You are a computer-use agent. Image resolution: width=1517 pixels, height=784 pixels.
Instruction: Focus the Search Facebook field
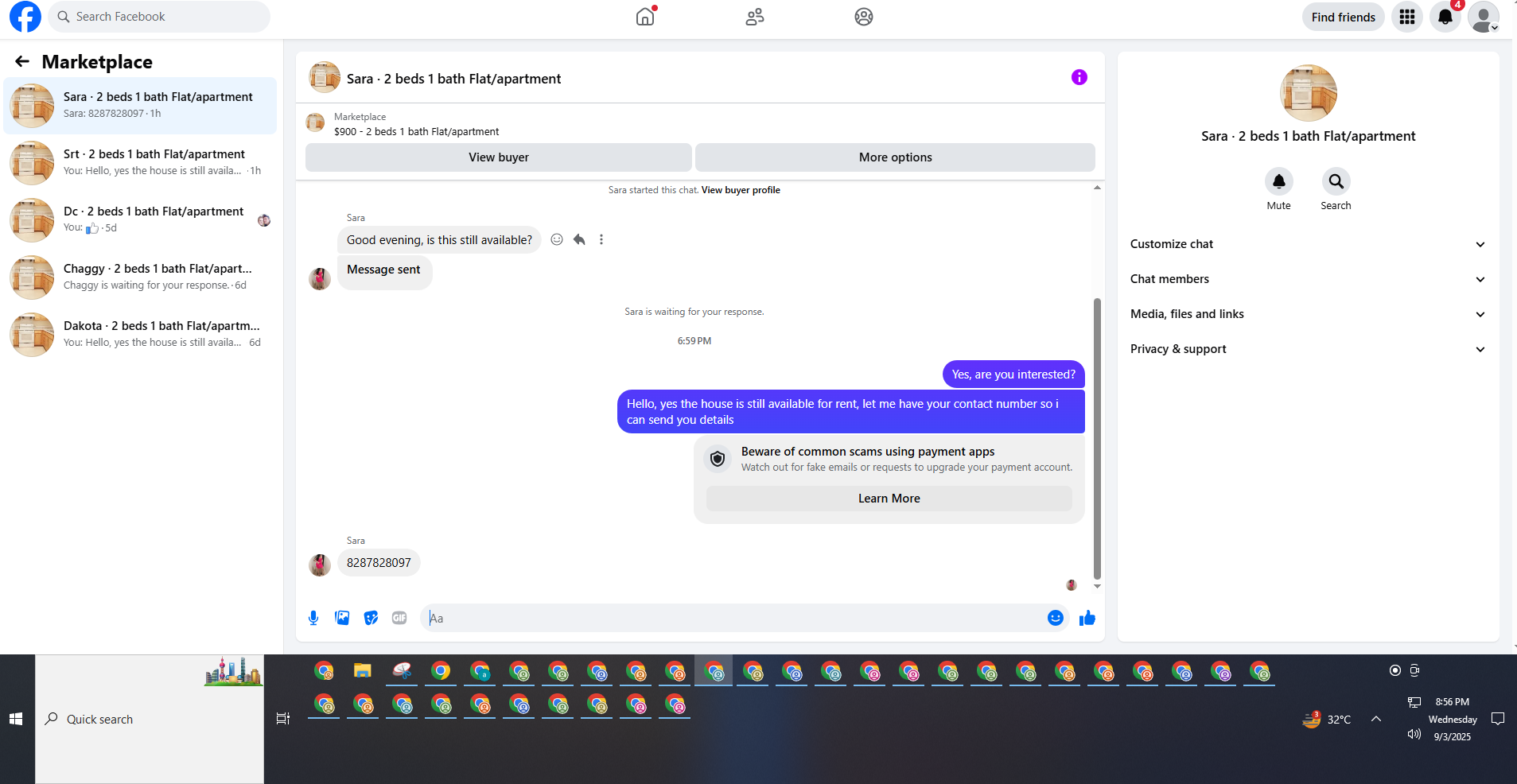tap(159, 17)
